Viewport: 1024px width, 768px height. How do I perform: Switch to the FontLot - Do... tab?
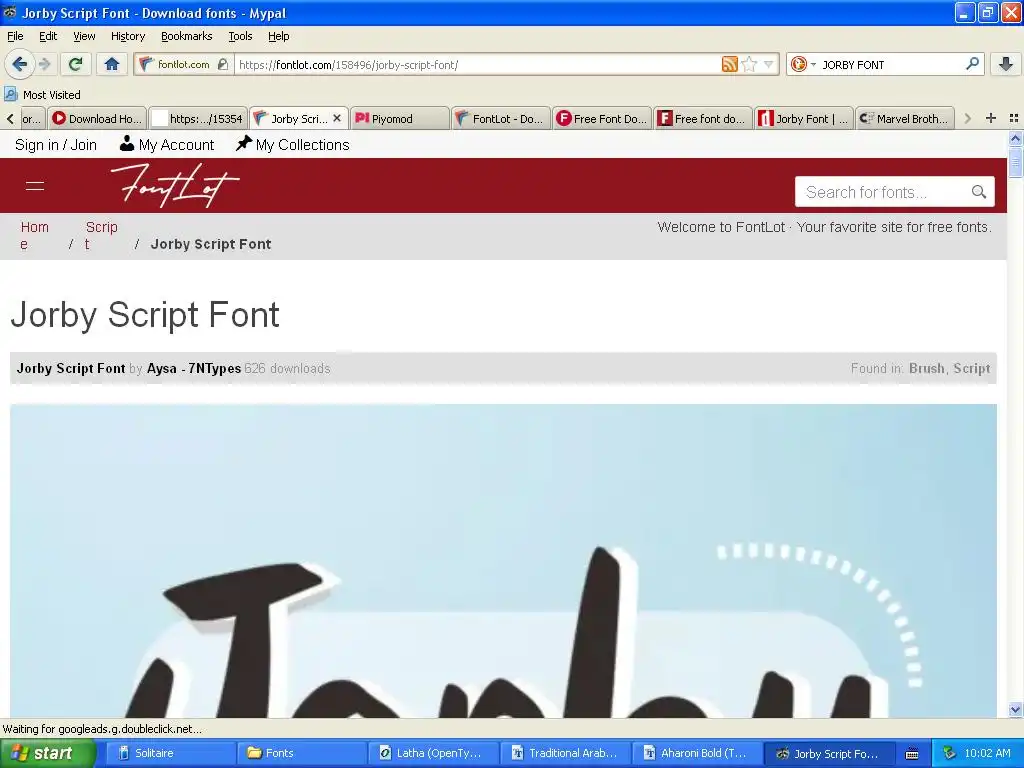[501, 119]
